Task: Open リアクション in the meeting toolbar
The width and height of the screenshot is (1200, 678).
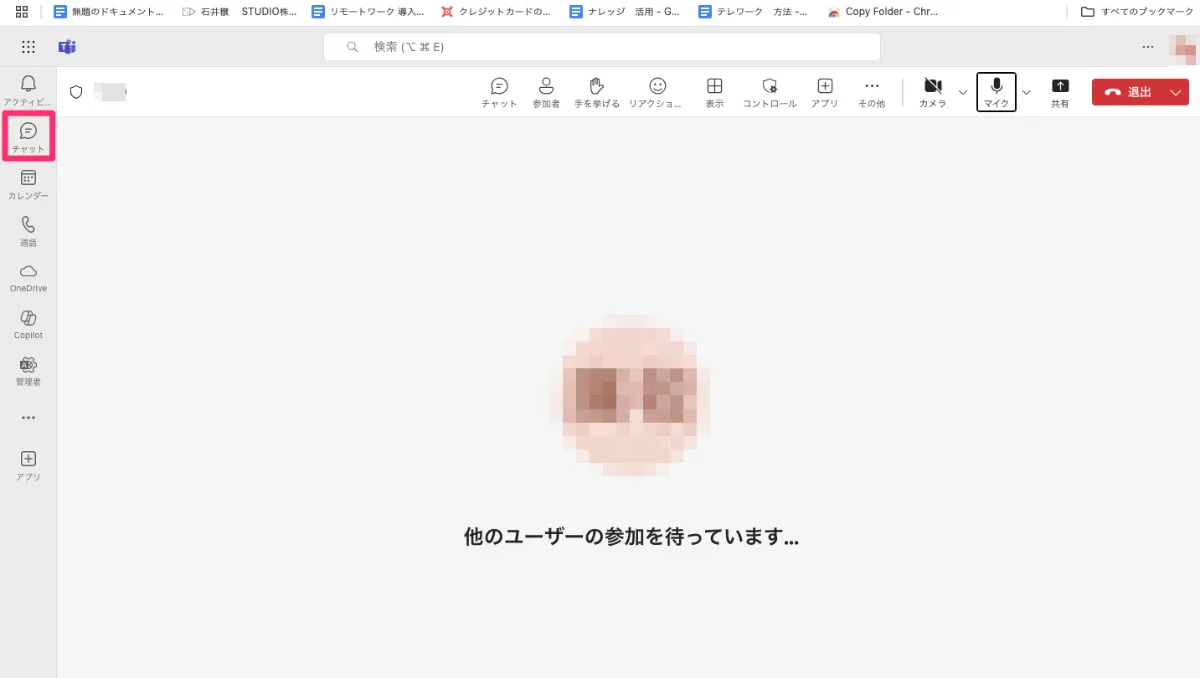Action: (x=658, y=91)
